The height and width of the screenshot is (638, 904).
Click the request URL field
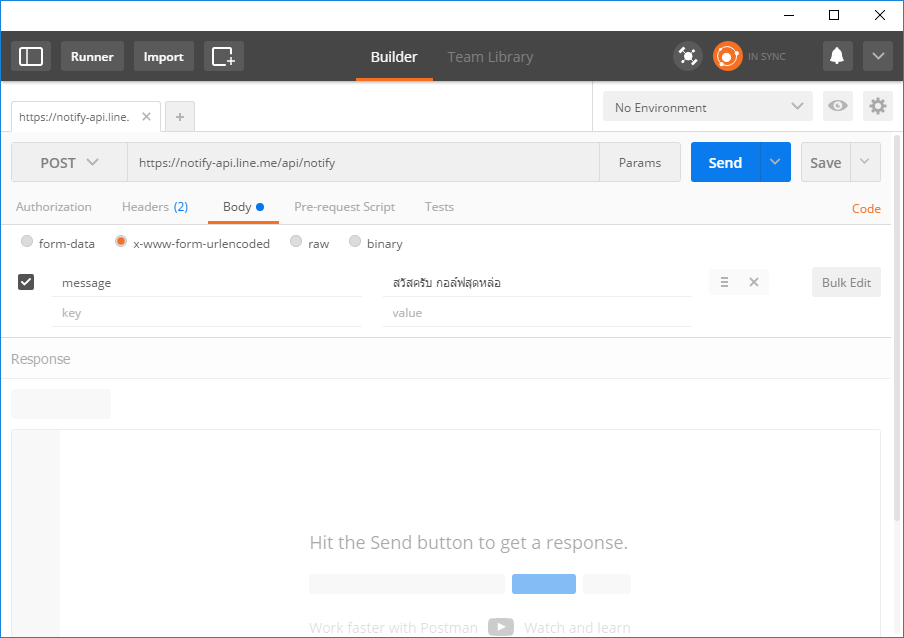[363, 163]
